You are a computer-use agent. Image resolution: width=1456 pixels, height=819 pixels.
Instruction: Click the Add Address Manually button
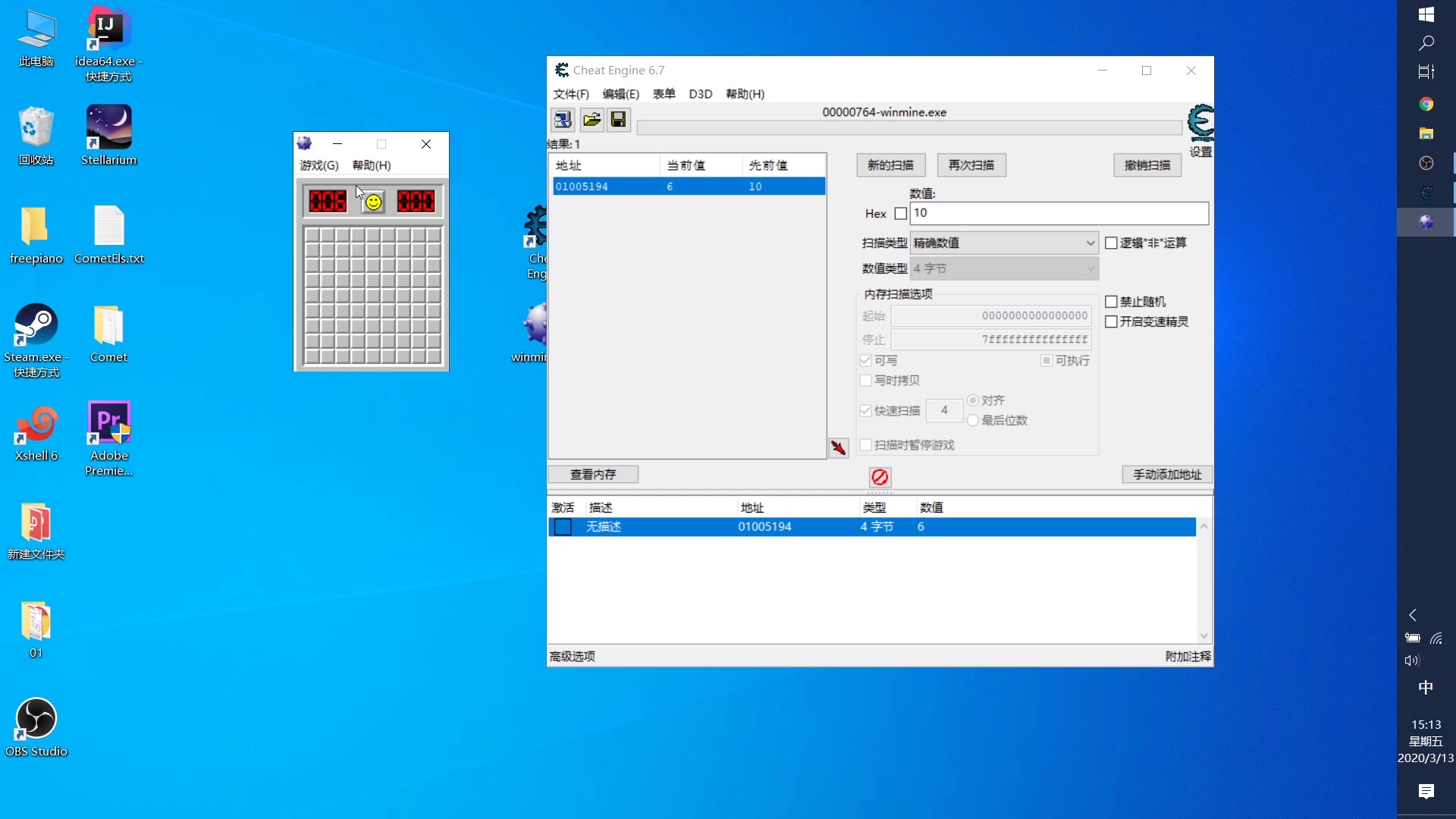coord(1167,475)
